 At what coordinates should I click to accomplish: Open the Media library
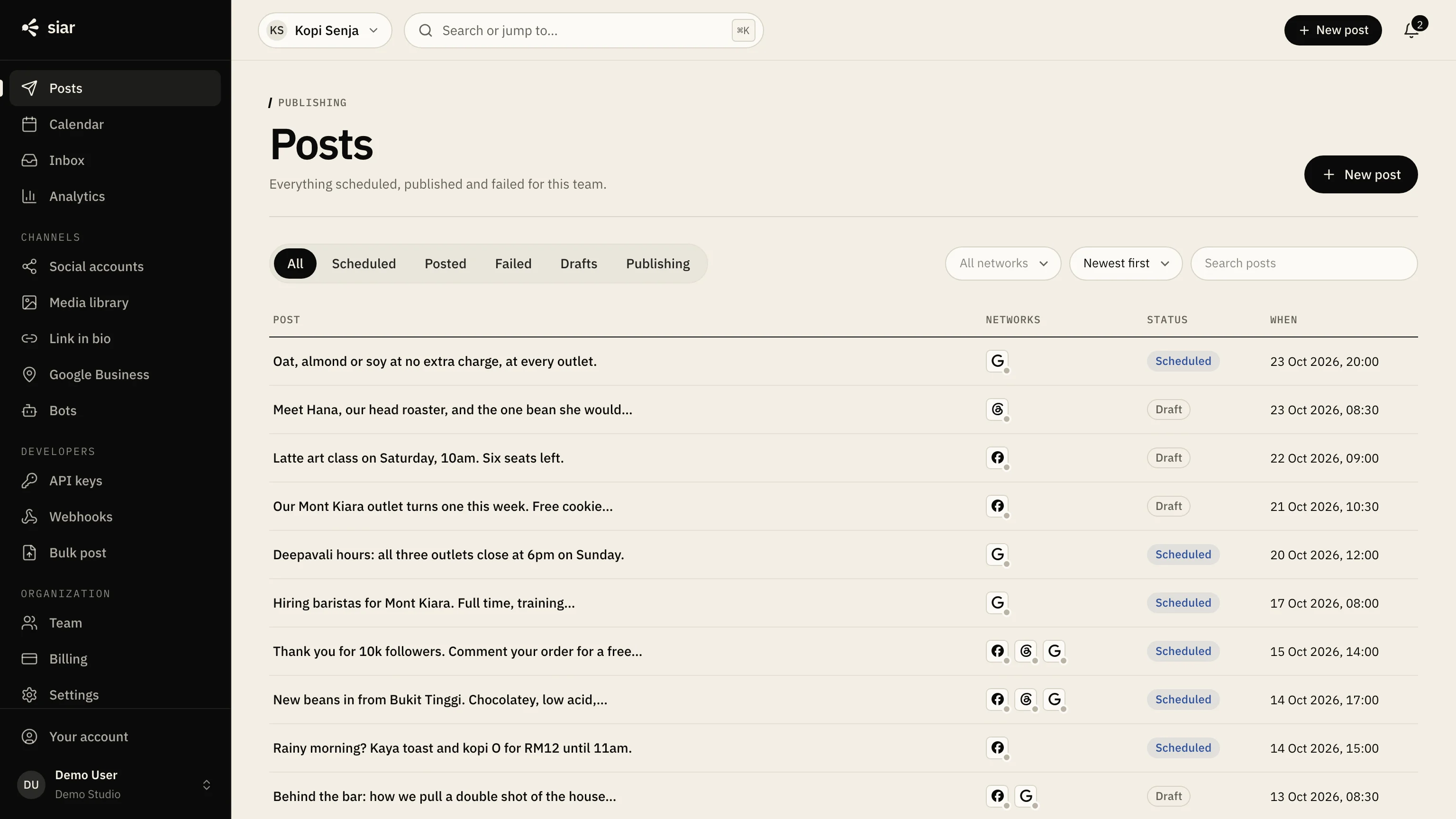click(115, 302)
